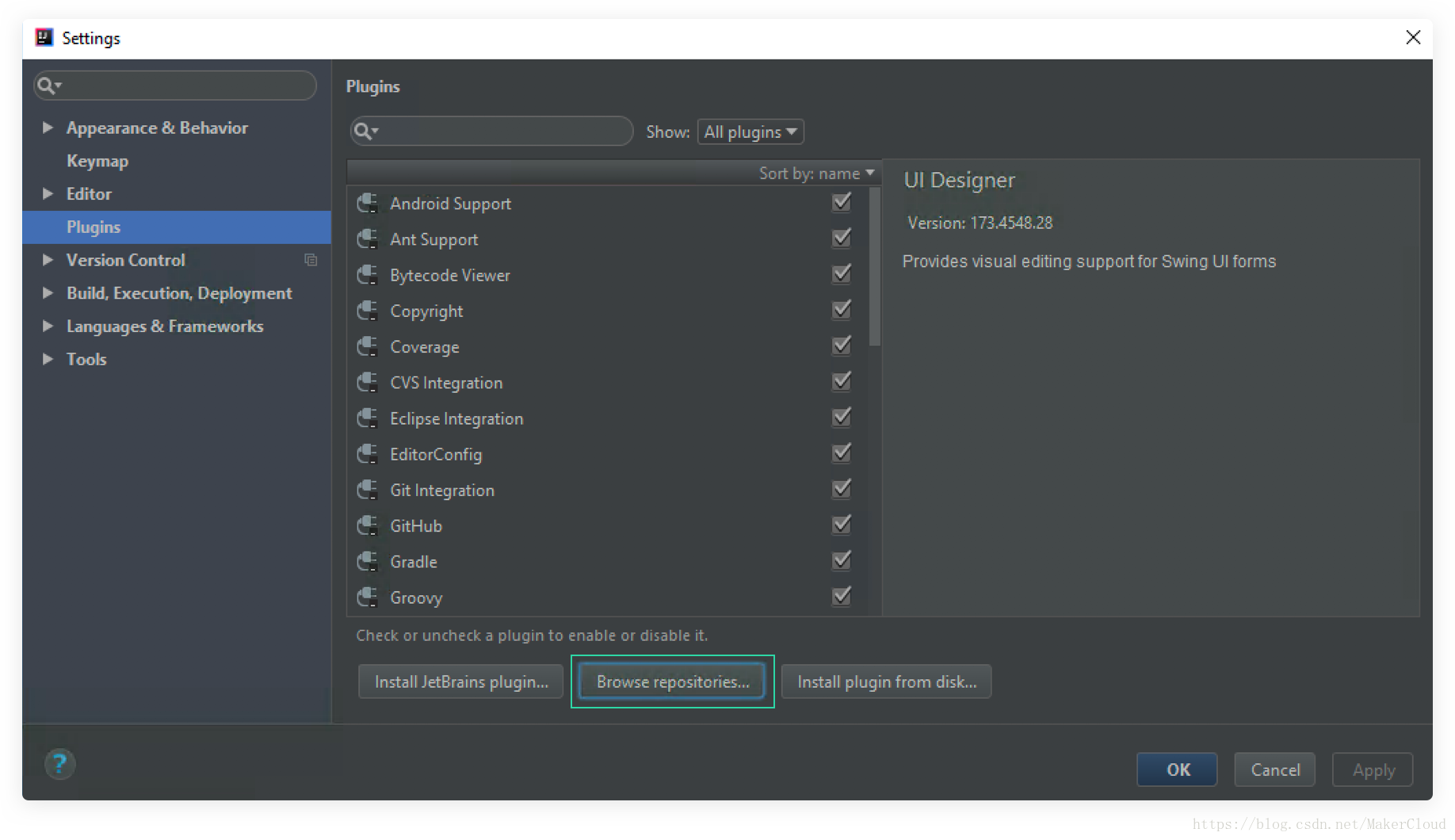Open the Sort by name dropdown
This screenshot has height=840, width=1455.
[816, 173]
